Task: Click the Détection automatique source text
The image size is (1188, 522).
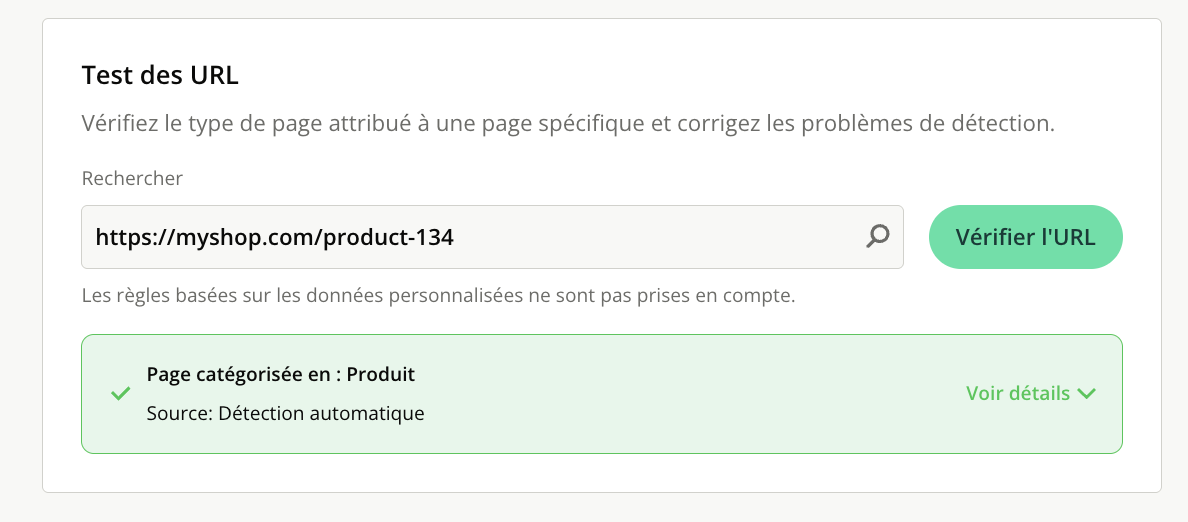Action: tap(321, 413)
